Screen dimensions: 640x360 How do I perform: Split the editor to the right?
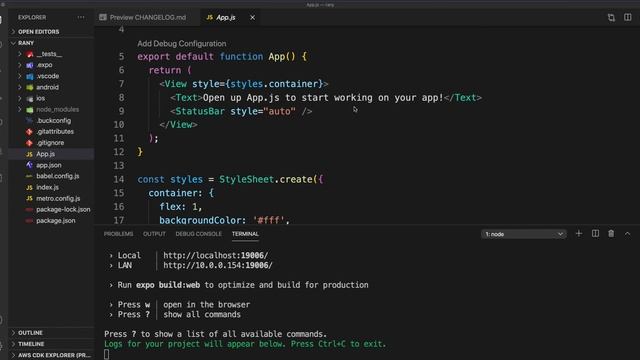click(628, 18)
